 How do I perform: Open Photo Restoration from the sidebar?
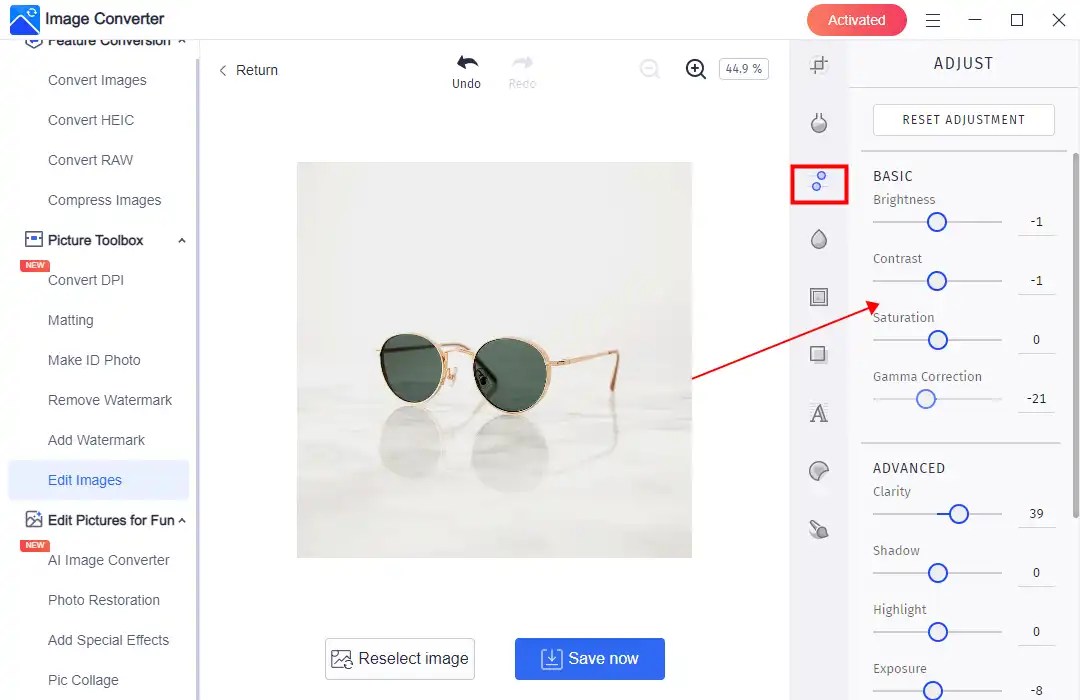pos(104,600)
